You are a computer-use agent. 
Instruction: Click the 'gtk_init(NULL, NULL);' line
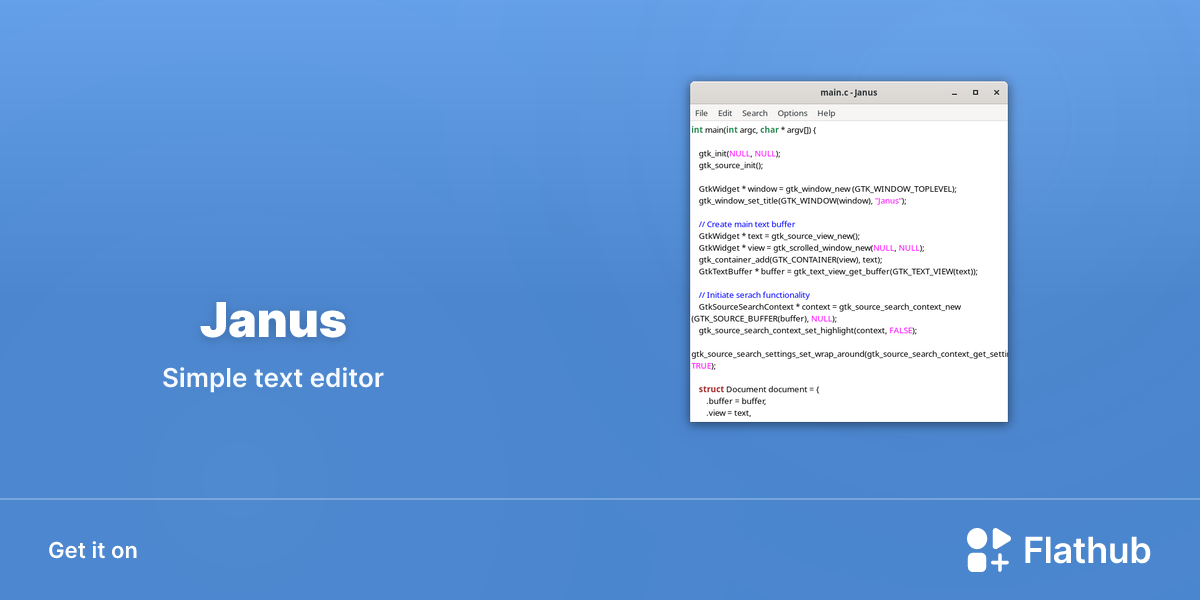[739, 154]
